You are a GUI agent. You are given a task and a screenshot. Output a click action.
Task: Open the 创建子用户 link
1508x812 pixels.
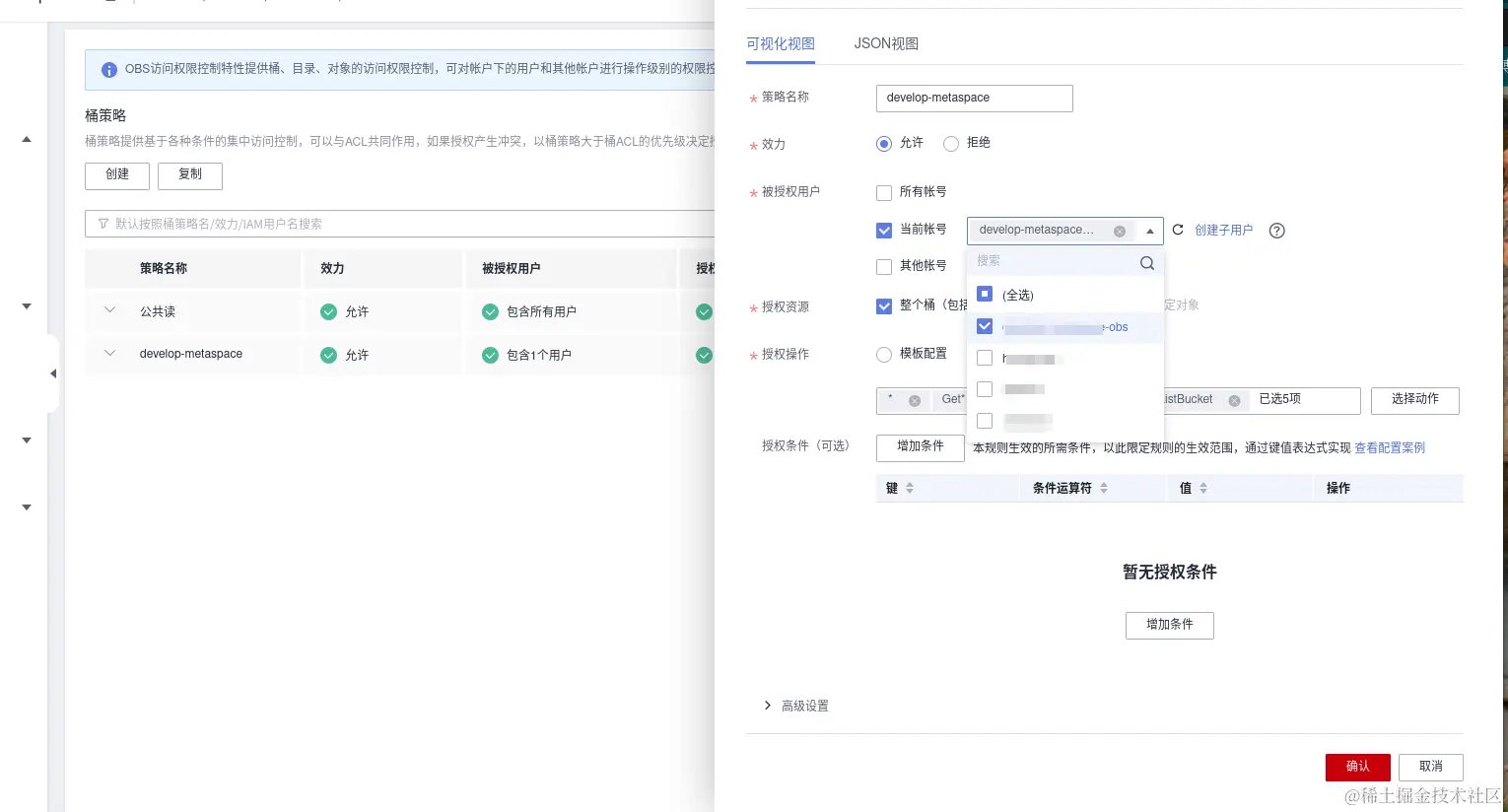click(x=1224, y=231)
